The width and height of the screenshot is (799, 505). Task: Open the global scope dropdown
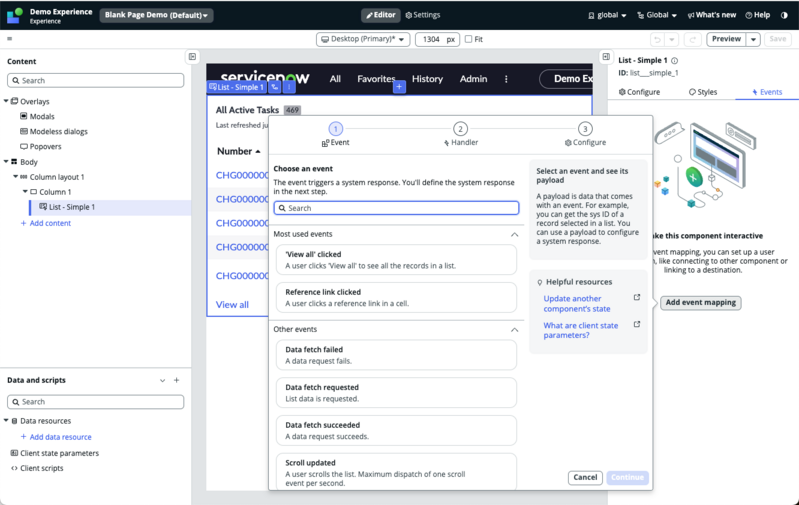607,15
